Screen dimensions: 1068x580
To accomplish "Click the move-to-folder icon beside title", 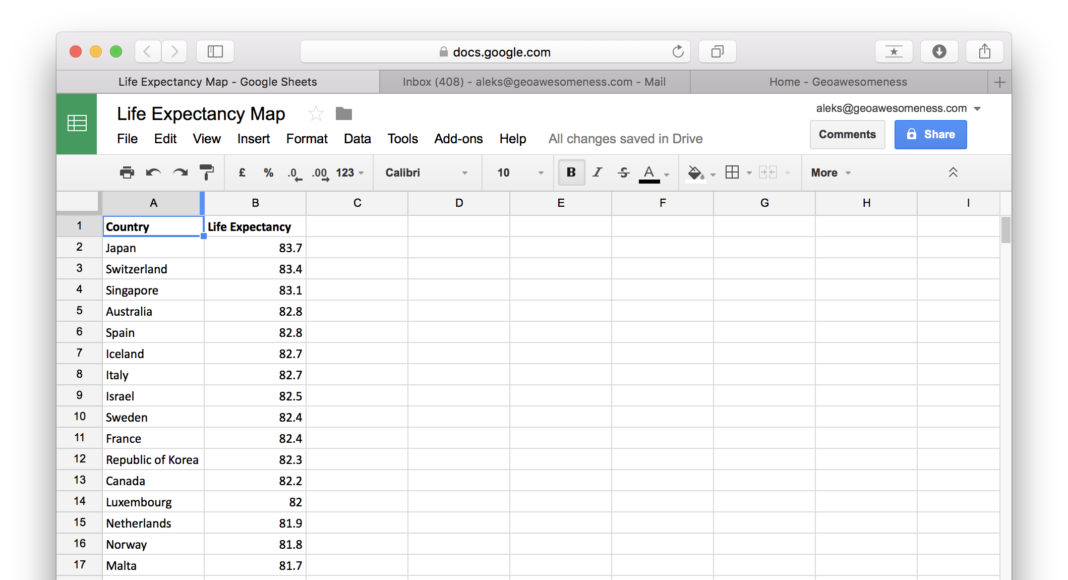I will [x=344, y=114].
